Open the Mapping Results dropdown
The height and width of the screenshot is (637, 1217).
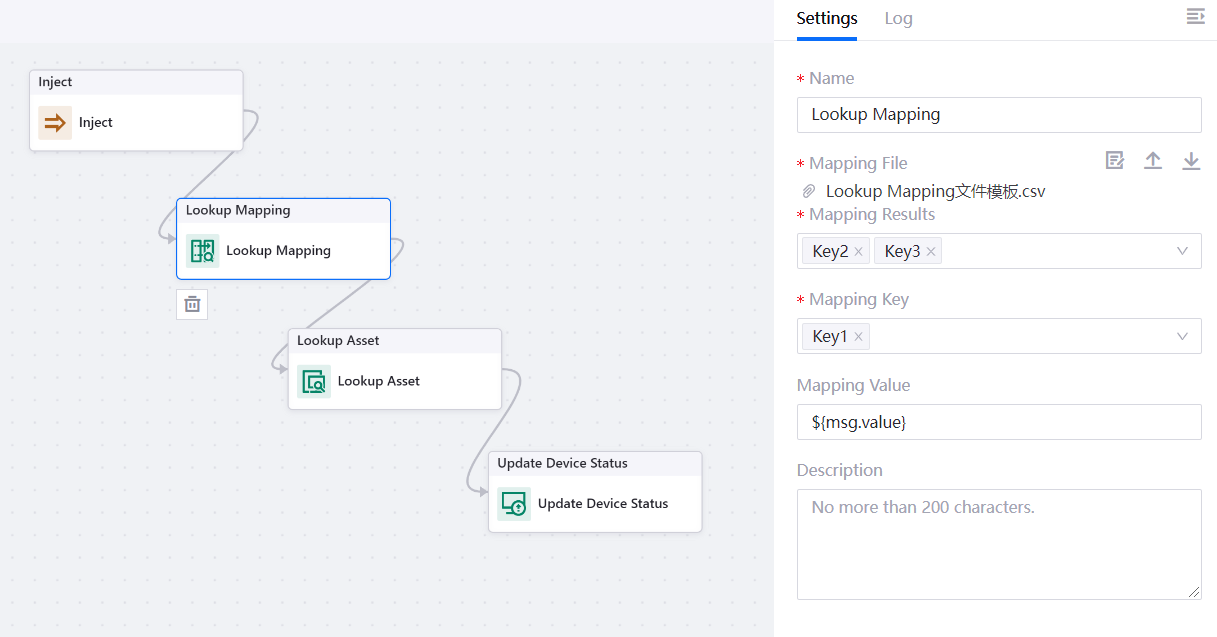coord(1182,251)
